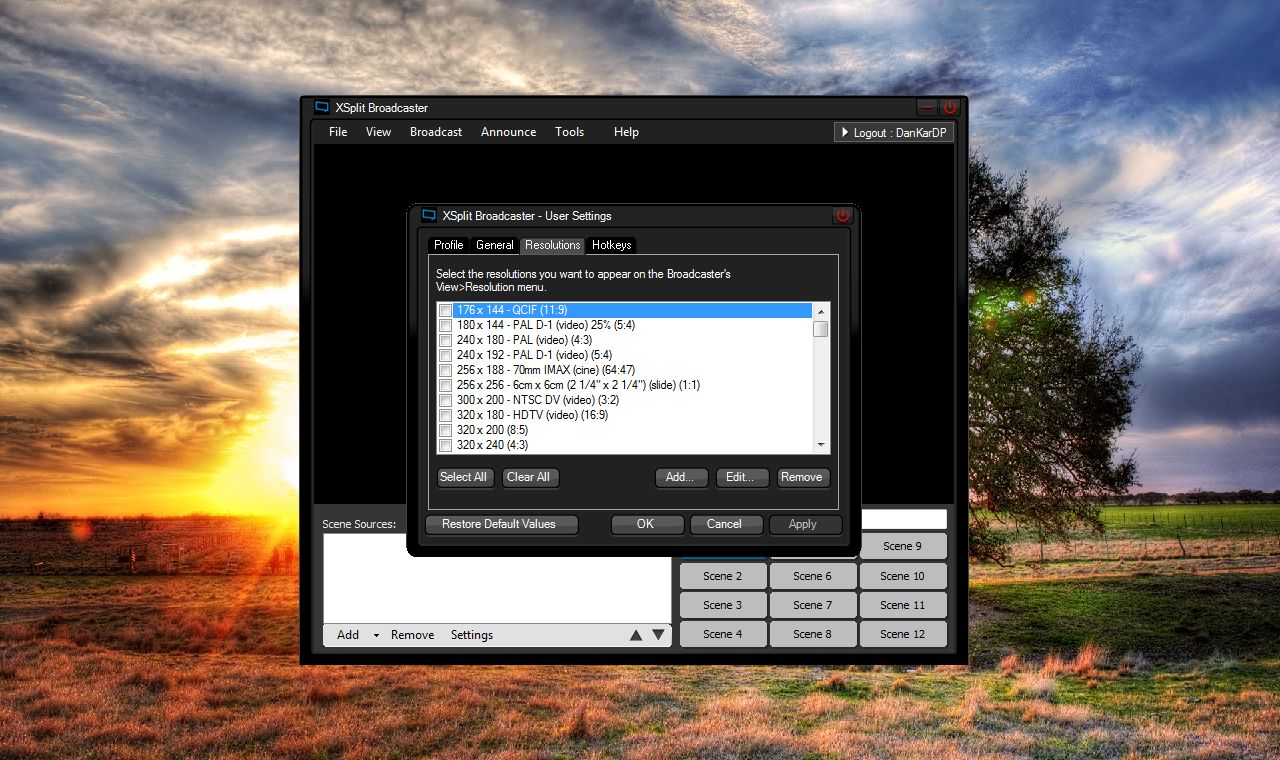1280x760 pixels.
Task: Click Remove in Scene Sources toolbar
Action: coord(413,635)
